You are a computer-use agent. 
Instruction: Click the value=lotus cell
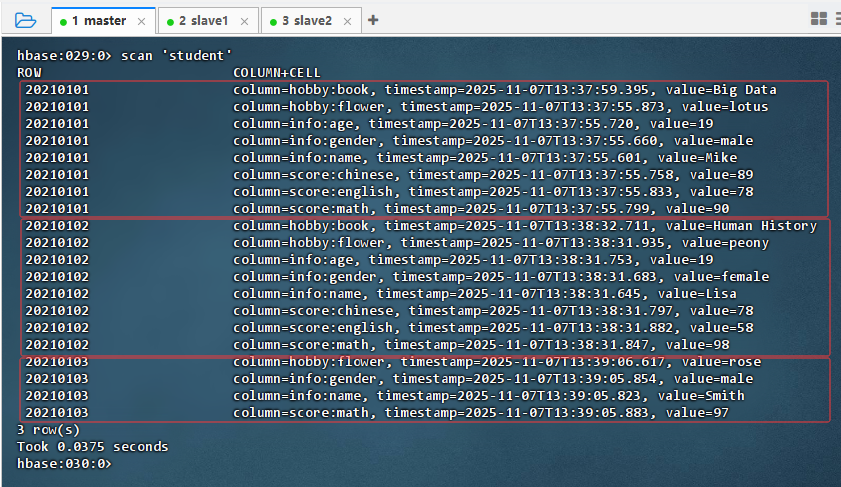(x=725, y=107)
